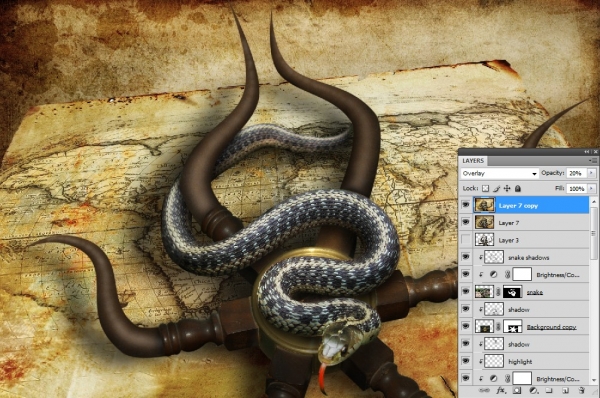
Task: Open the Layers panel options menu
Action: (593, 161)
